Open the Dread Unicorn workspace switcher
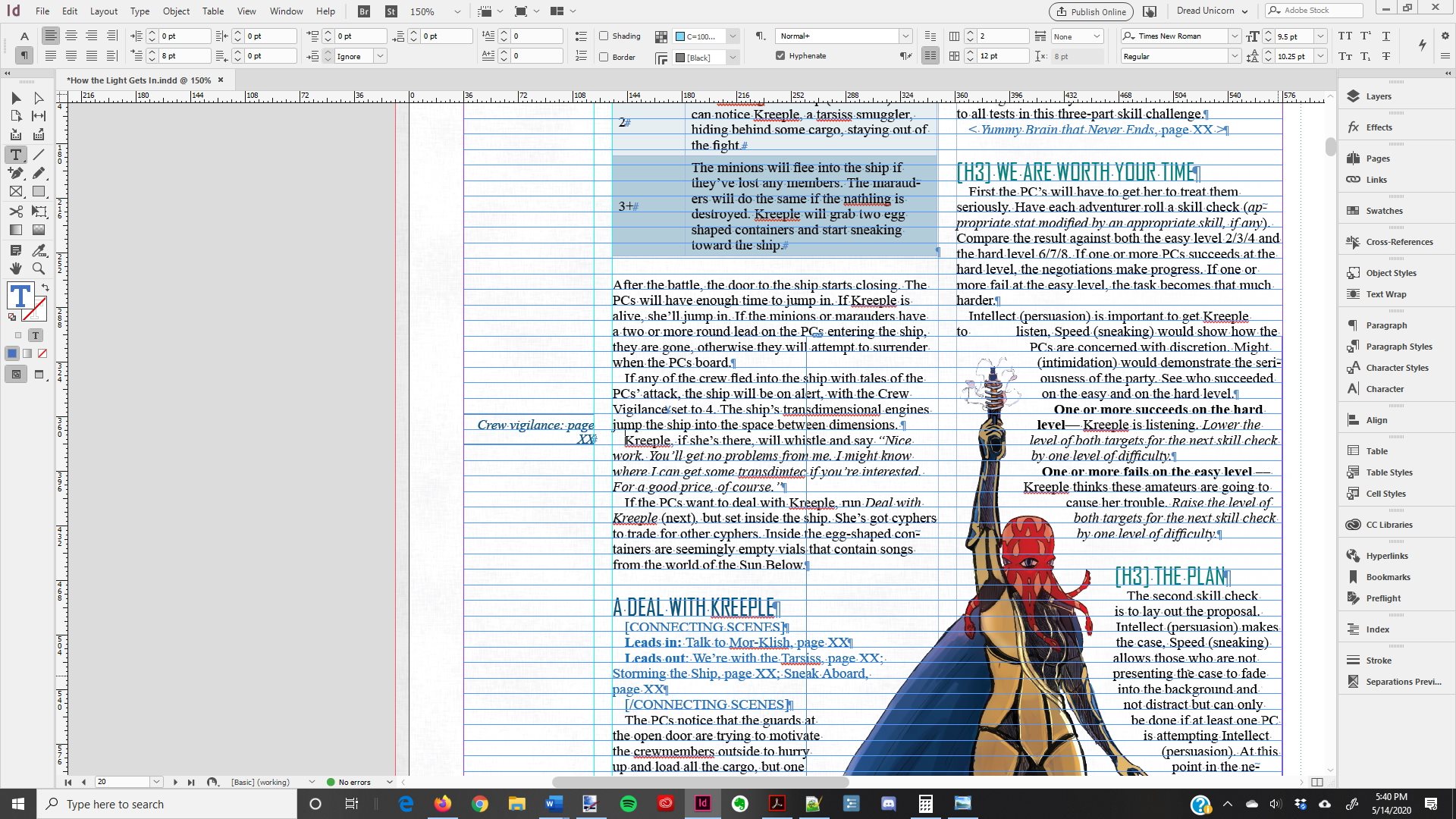The height and width of the screenshot is (819, 1456). click(1211, 11)
